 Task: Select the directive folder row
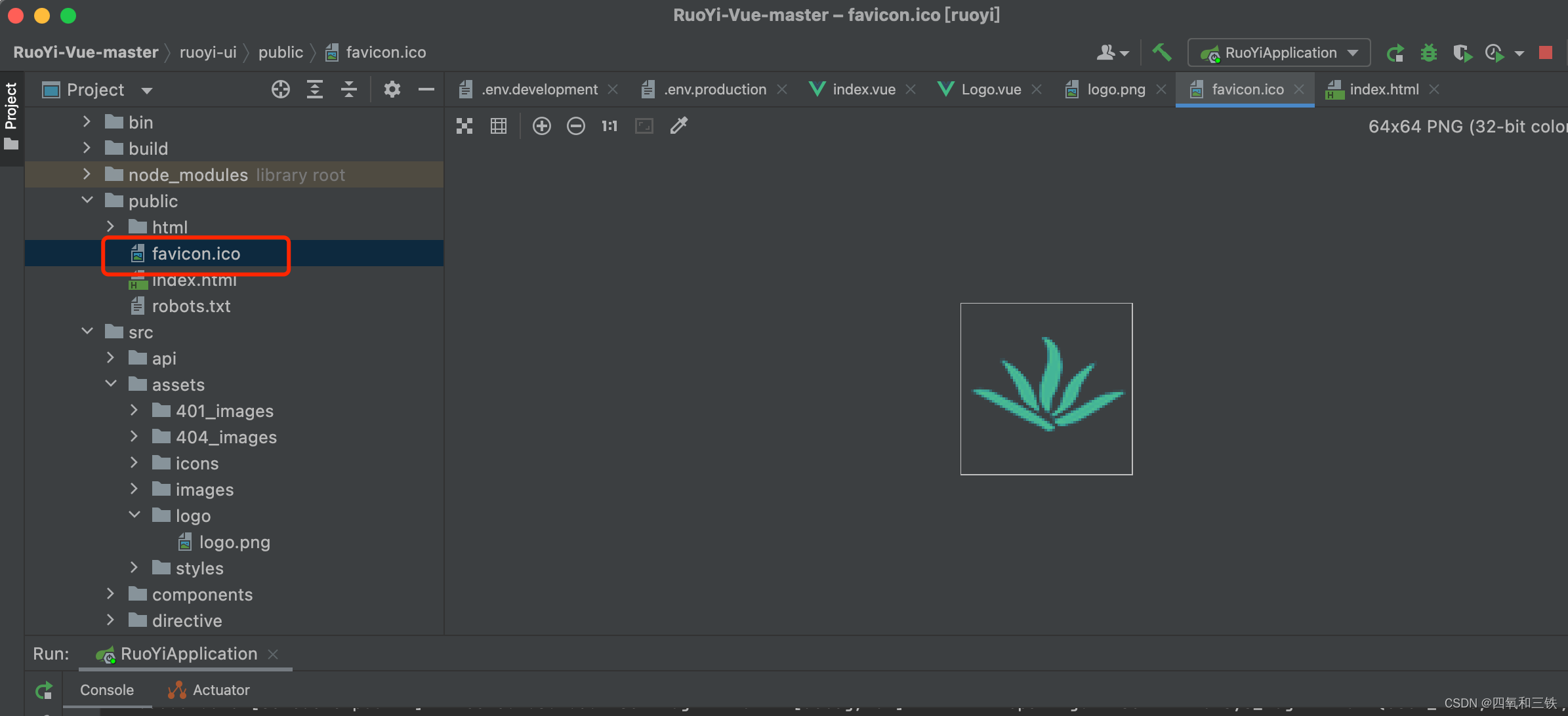point(234,620)
